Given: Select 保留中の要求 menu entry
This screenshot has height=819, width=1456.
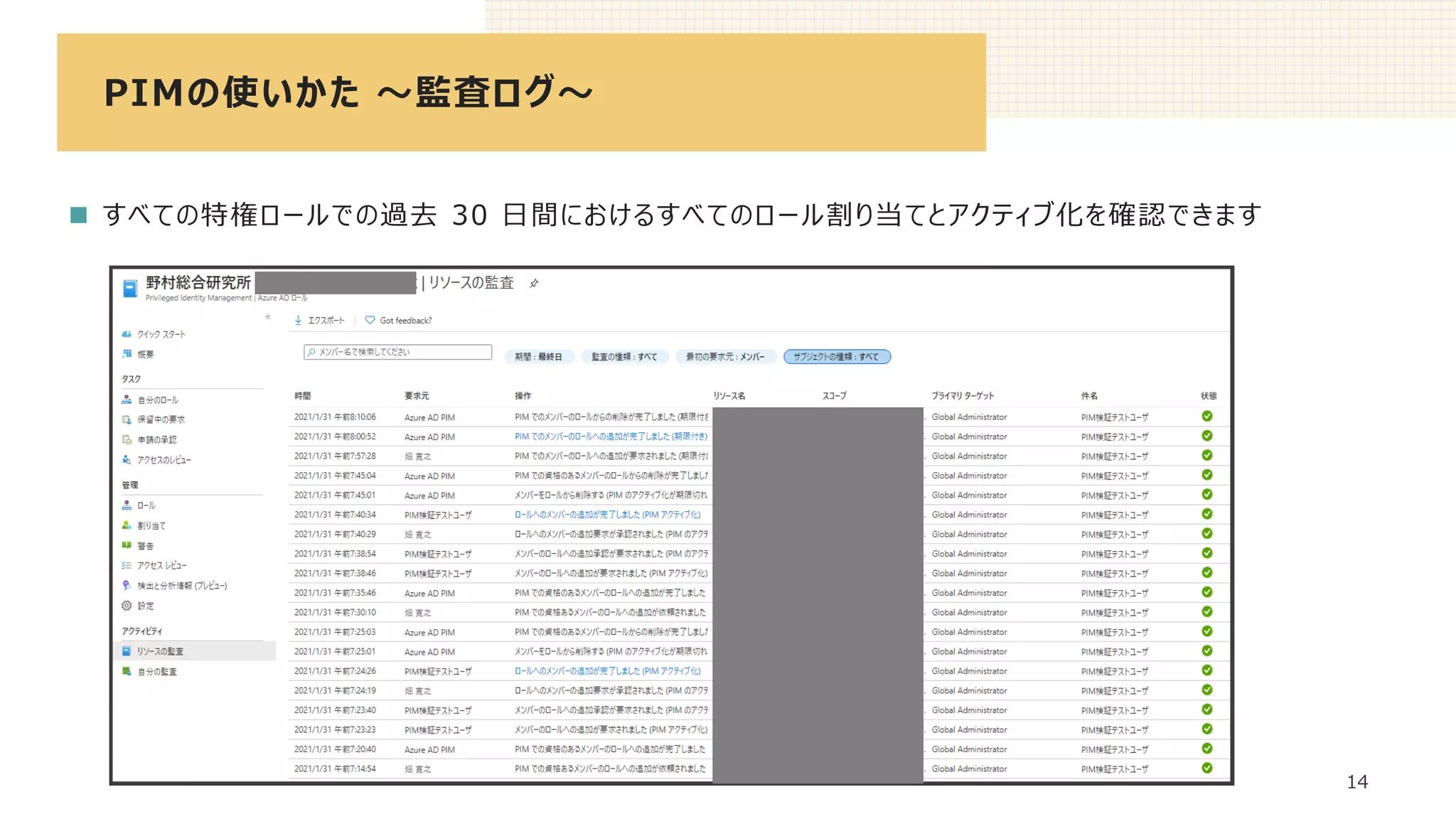Looking at the screenshot, I should pyautogui.click(x=161, y=419).
